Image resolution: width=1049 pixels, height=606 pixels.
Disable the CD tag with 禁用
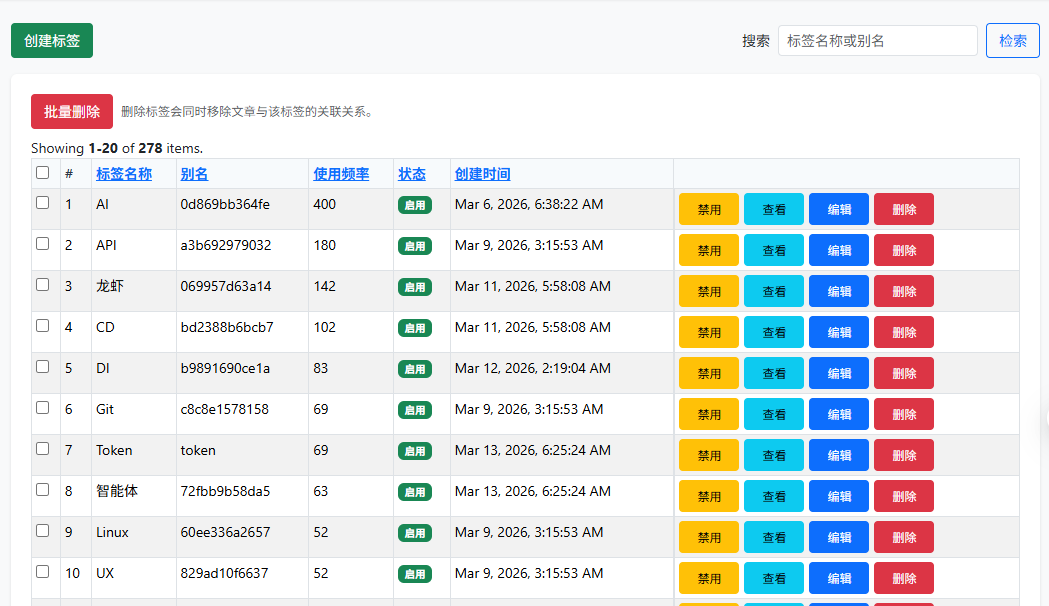click(x=709, y=332)
